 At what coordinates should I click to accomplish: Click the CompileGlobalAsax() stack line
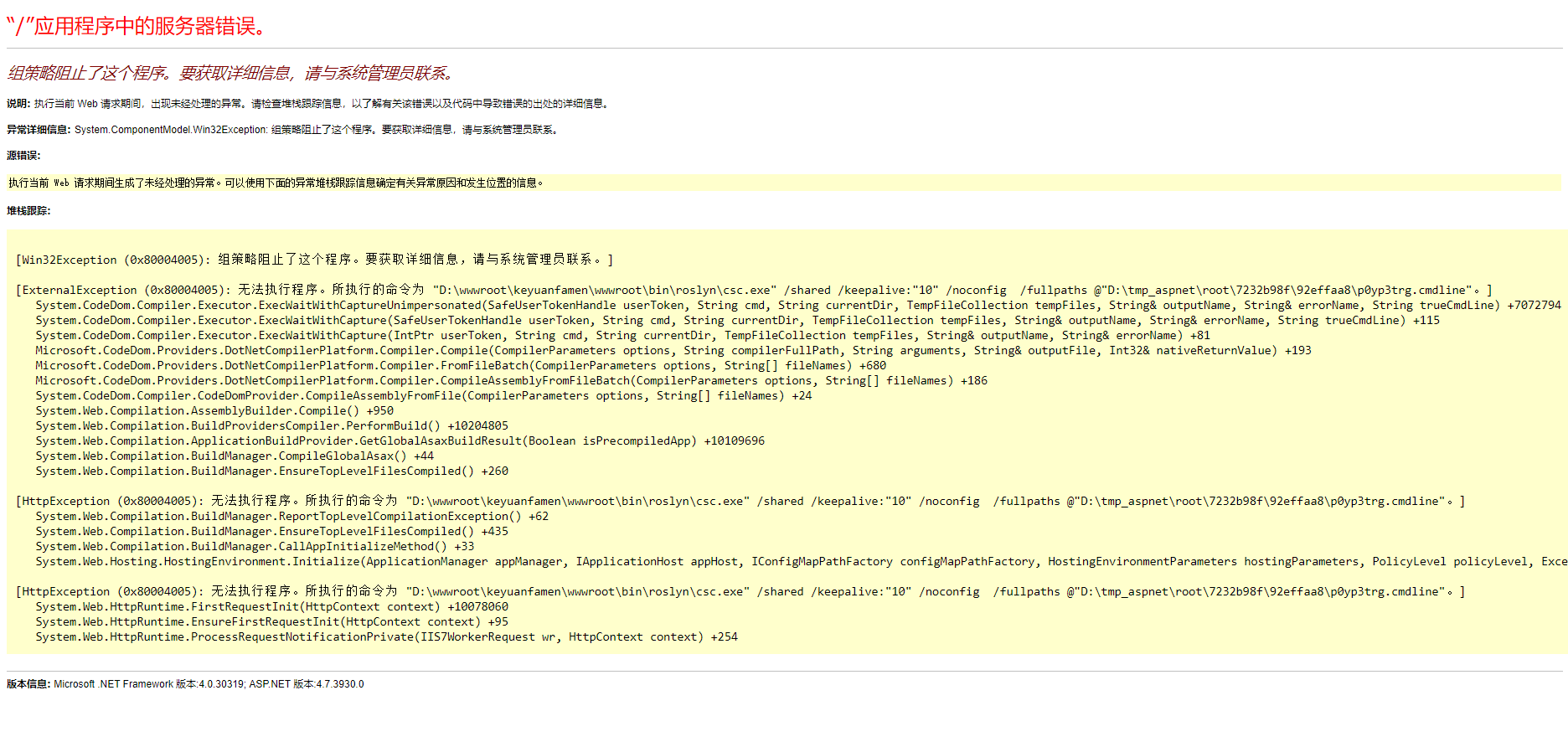[x=234, y=456]
